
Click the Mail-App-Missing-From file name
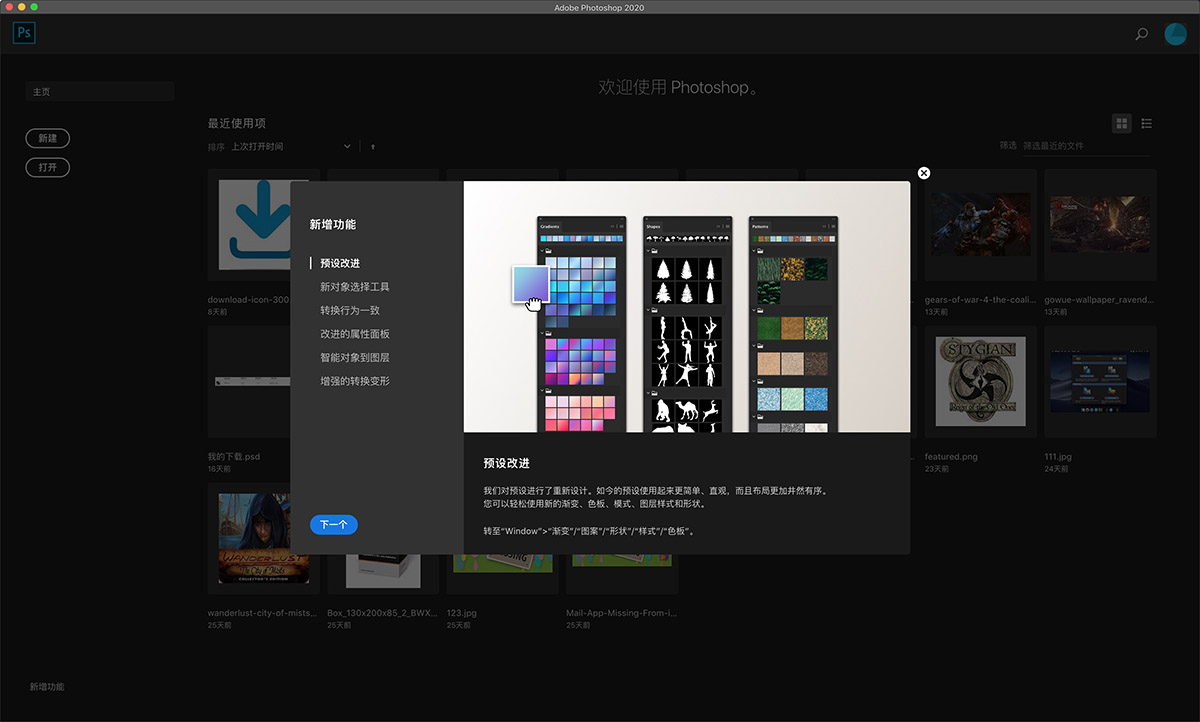[621, 613]
